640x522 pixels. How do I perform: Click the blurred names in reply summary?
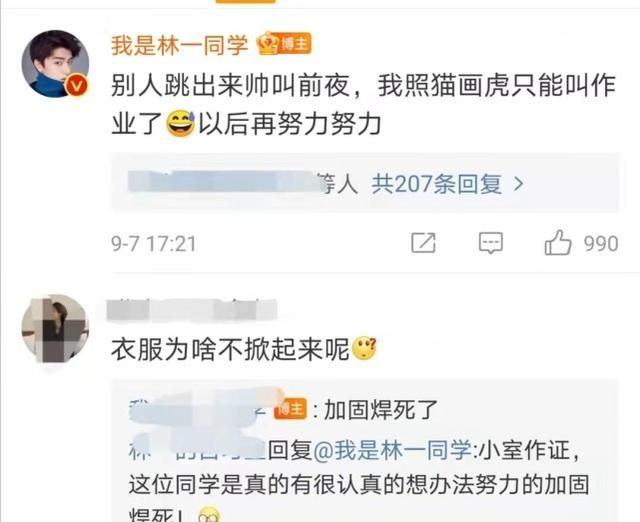224,182
